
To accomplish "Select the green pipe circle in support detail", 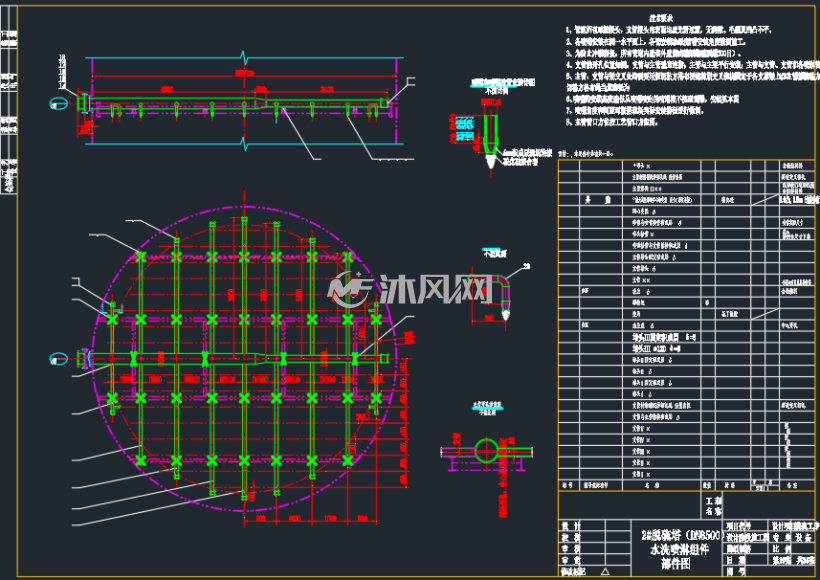I will pyautogui.click(x=487, y=450).
